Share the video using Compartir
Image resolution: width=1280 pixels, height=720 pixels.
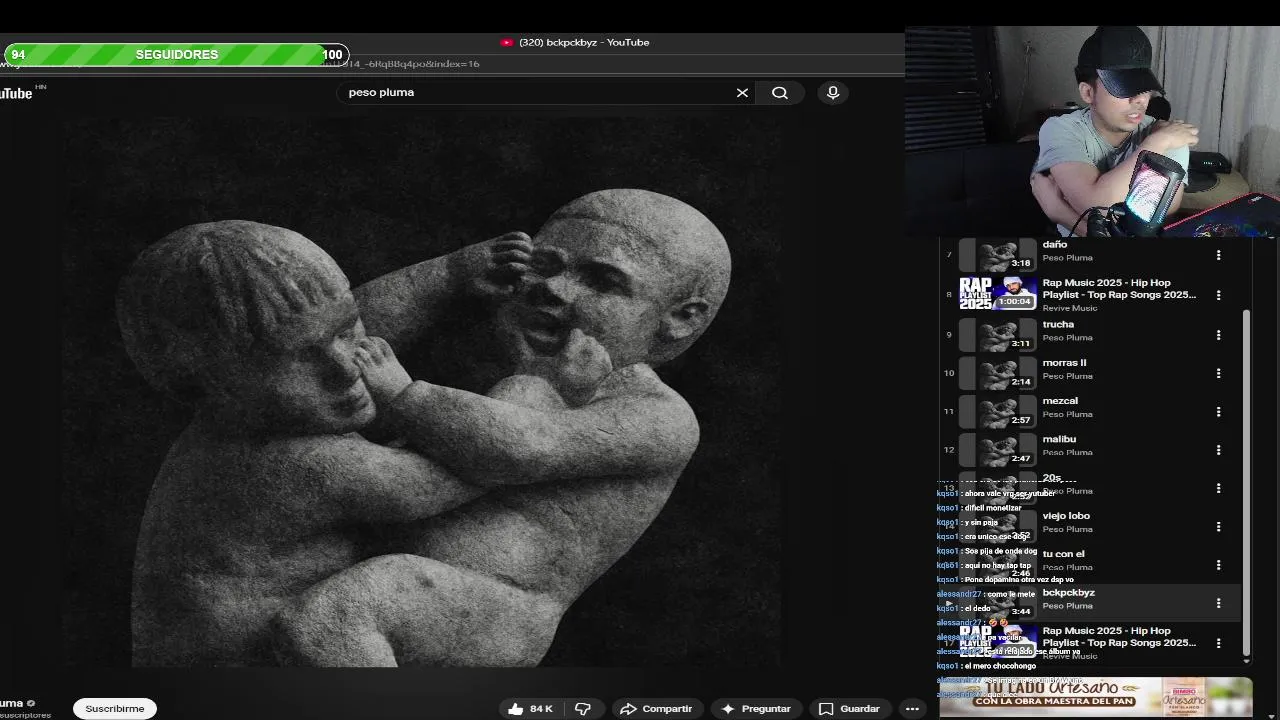(x=656, y=709)
